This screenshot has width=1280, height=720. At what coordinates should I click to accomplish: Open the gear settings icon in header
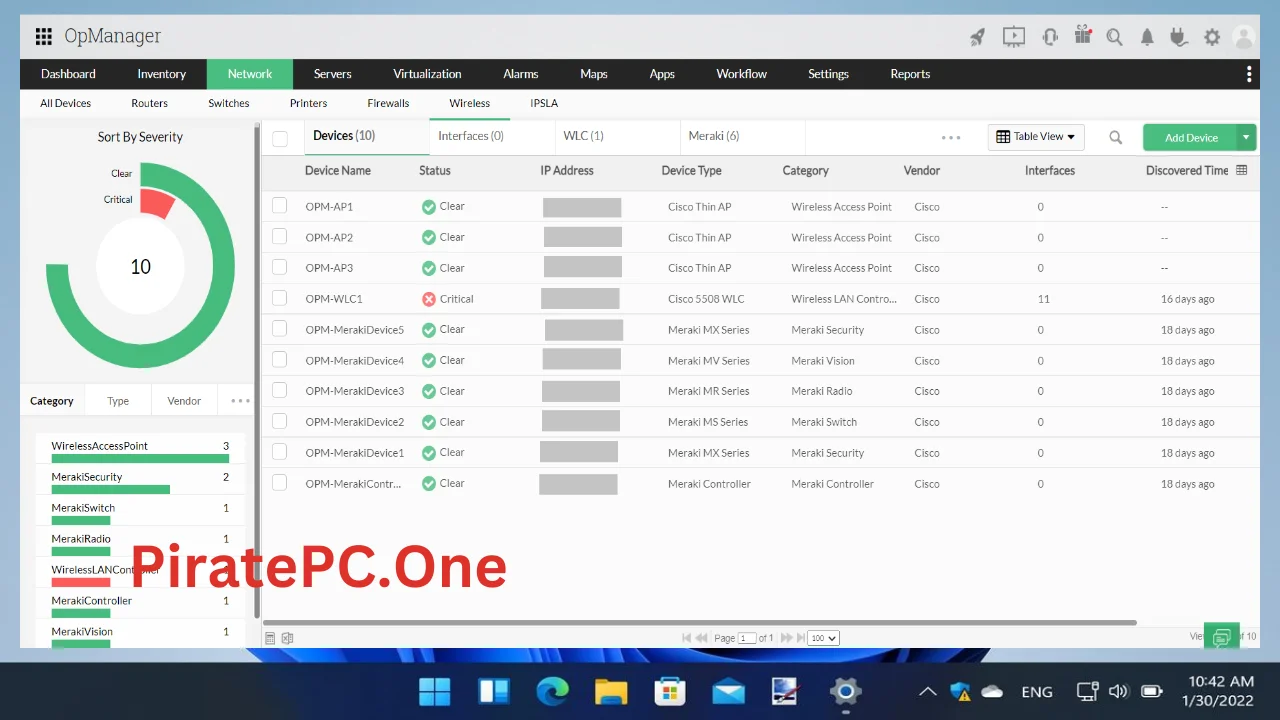(1212, 37)
